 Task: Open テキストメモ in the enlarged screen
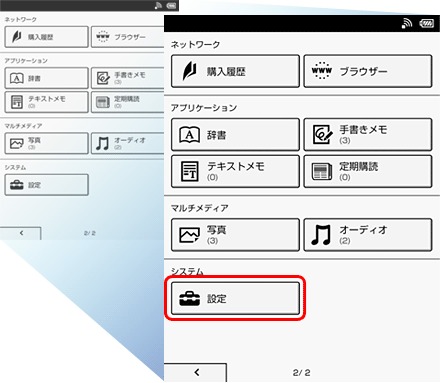[x=235, y=171]
